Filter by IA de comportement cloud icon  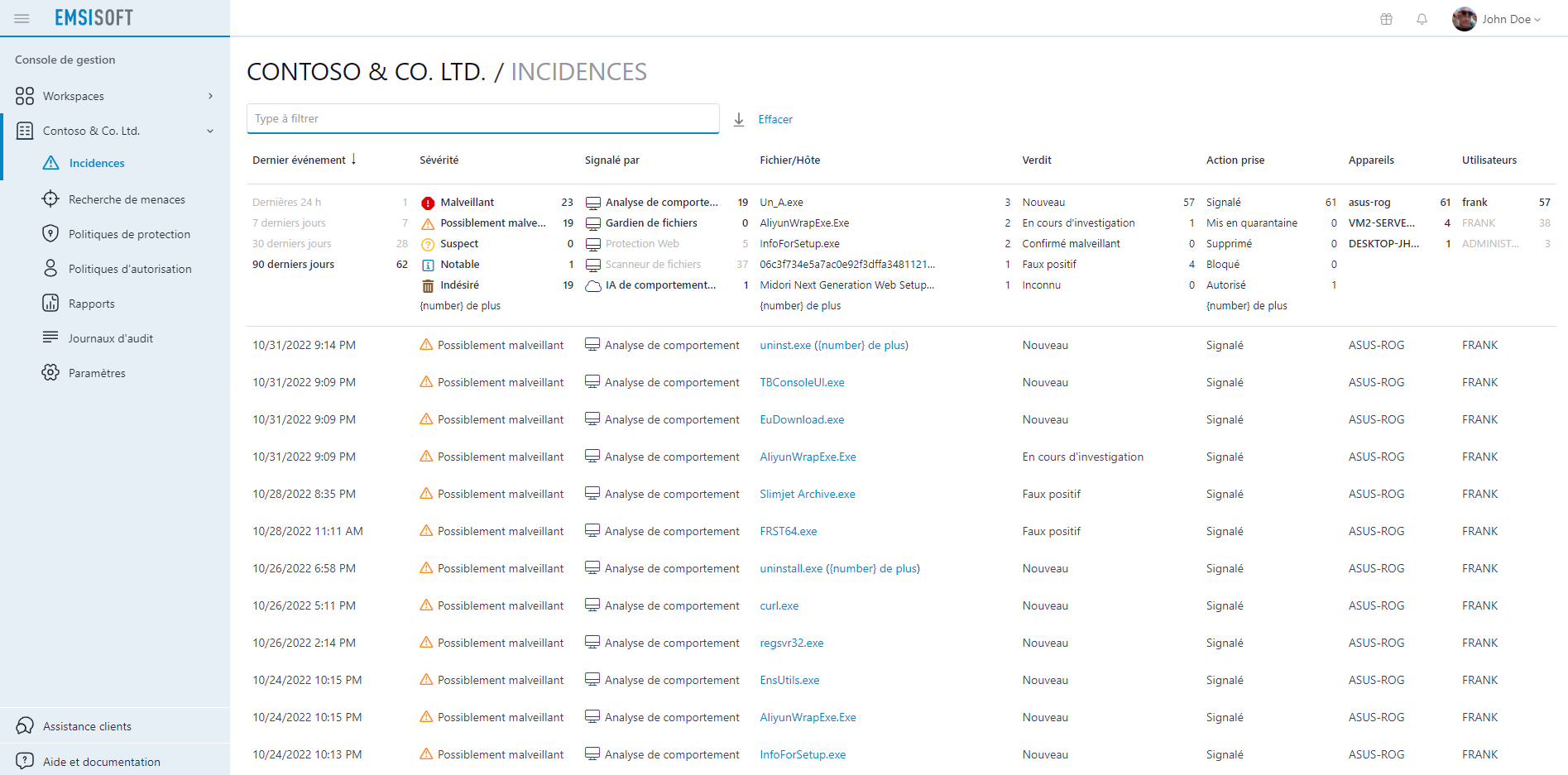click(x=592, y=285)
